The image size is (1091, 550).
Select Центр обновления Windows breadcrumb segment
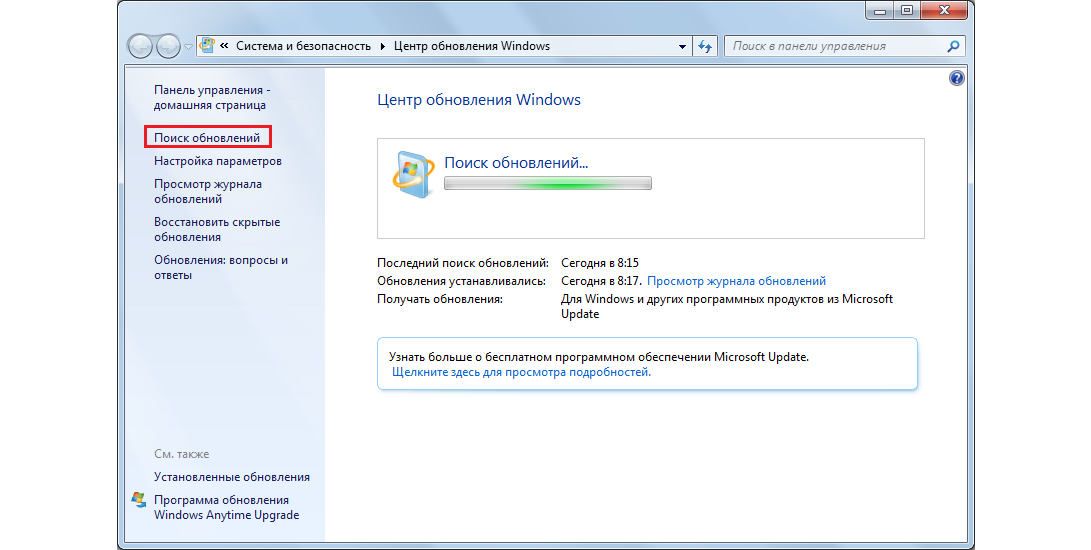point(472,46)
